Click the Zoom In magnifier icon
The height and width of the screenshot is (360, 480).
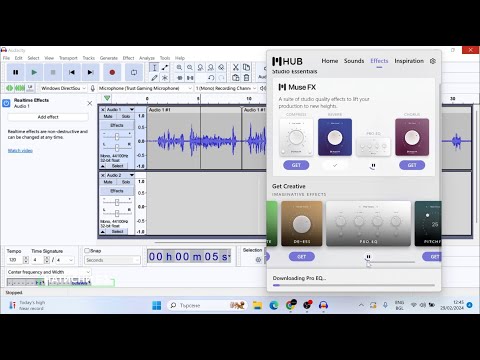(179, 67)
